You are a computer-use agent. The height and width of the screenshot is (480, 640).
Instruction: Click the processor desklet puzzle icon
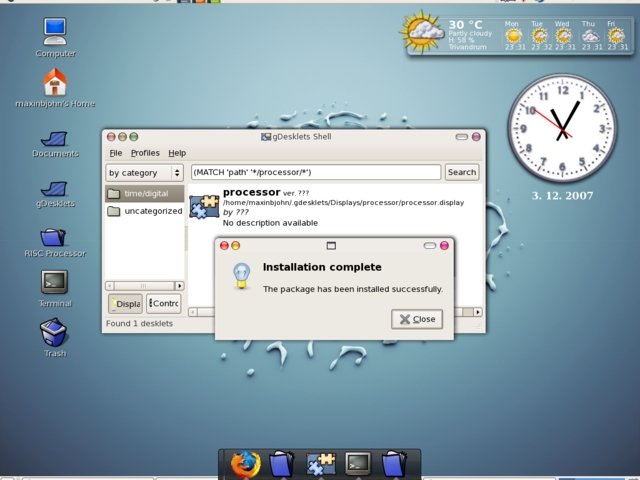click(x=204, y=206)
